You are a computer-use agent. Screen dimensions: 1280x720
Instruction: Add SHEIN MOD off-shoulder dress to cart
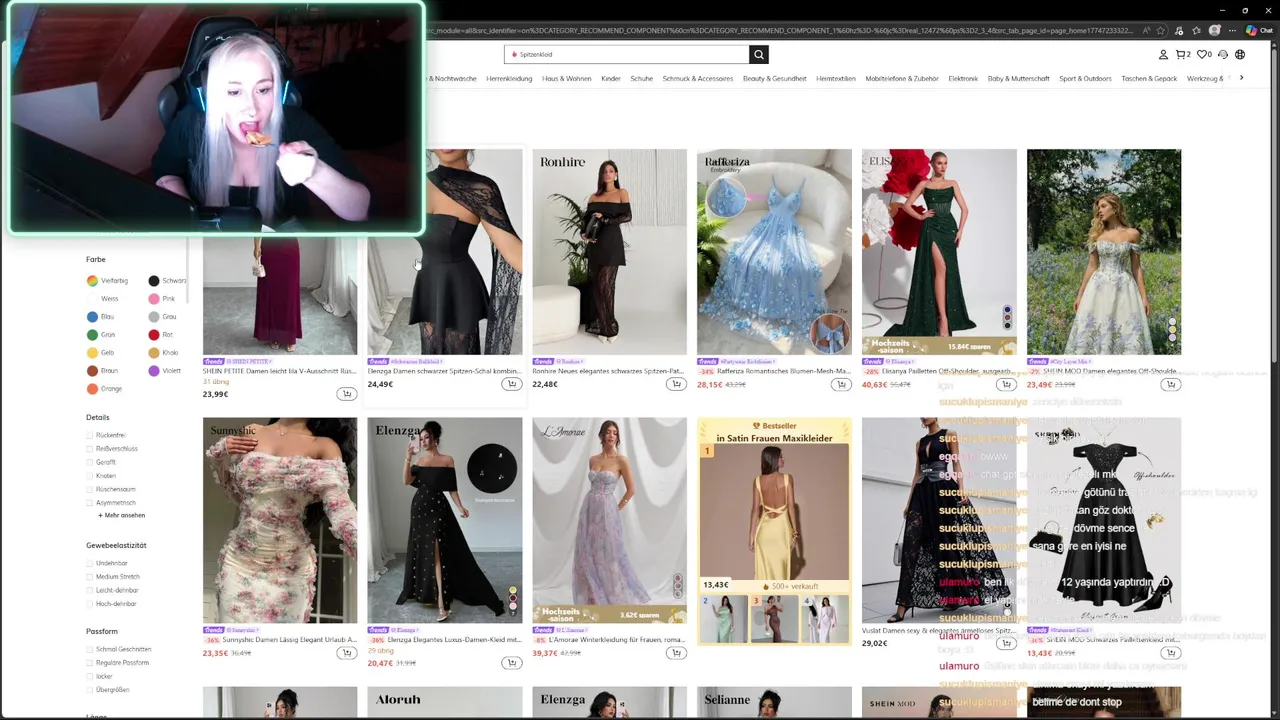(x=1170, y=384)
